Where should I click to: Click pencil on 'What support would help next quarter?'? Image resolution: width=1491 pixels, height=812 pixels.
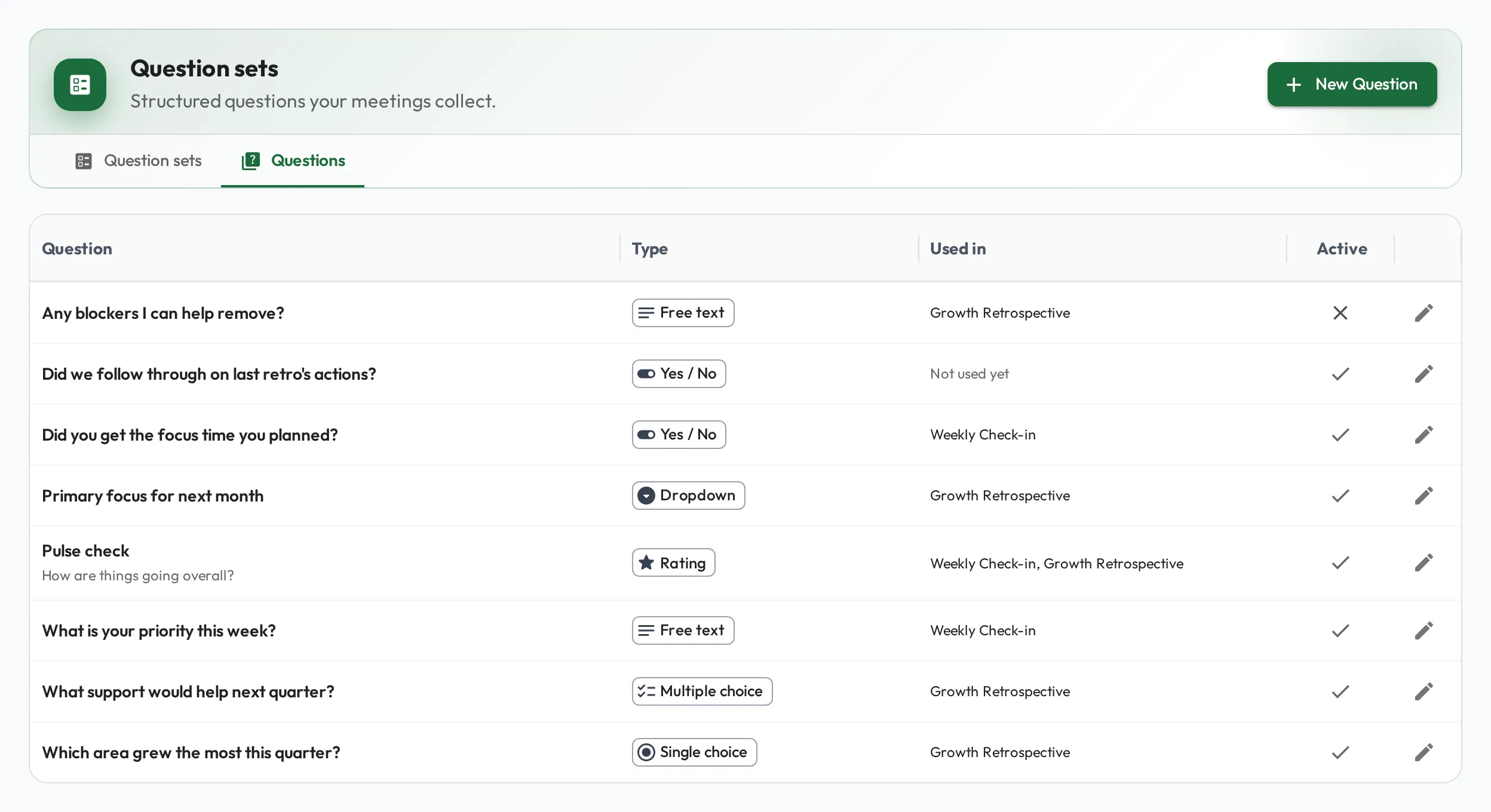click(x=1423, y=691)
